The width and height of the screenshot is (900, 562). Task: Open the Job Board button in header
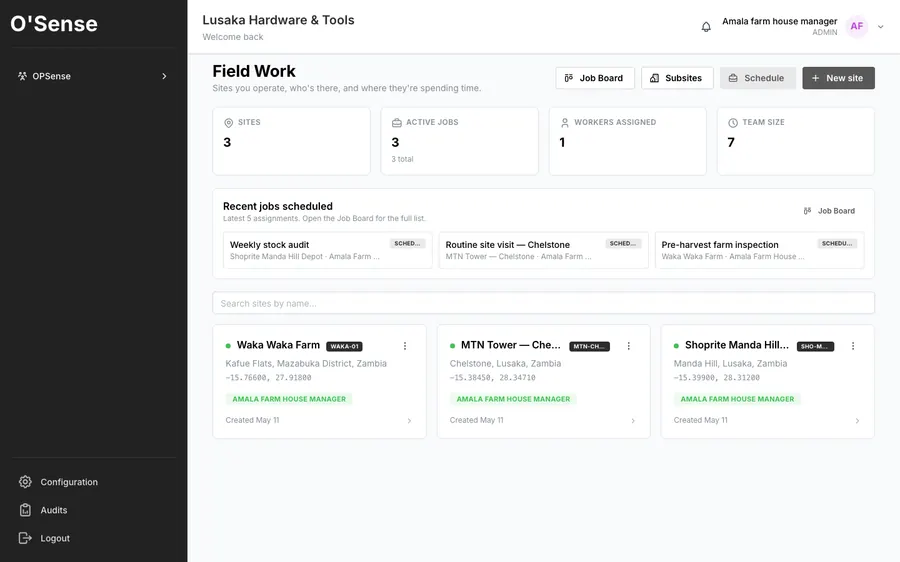coord(595,78)
